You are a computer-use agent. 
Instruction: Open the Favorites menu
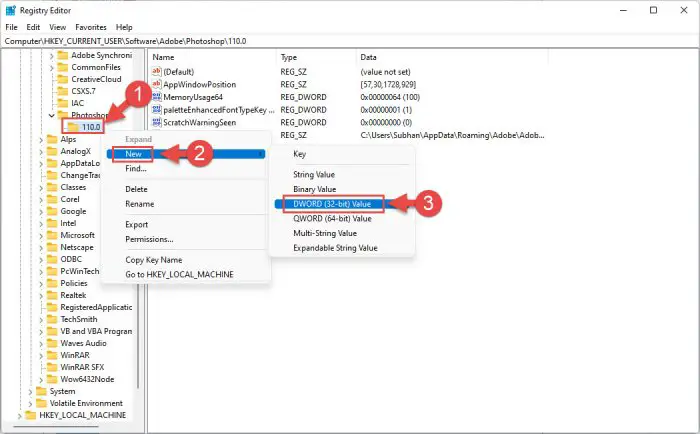(93, 27)
